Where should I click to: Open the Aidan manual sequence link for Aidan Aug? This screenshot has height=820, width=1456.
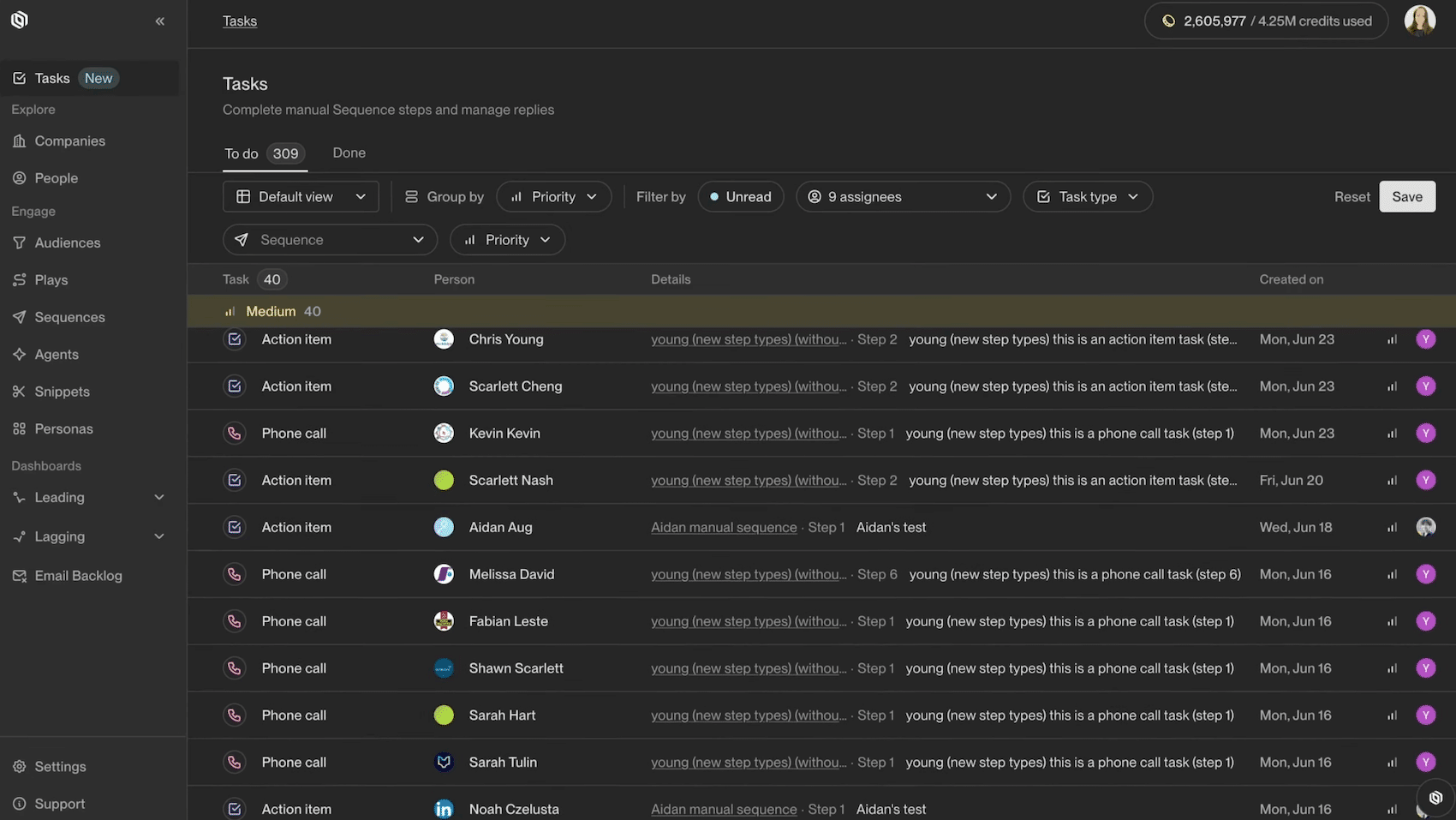coord(724,528)
